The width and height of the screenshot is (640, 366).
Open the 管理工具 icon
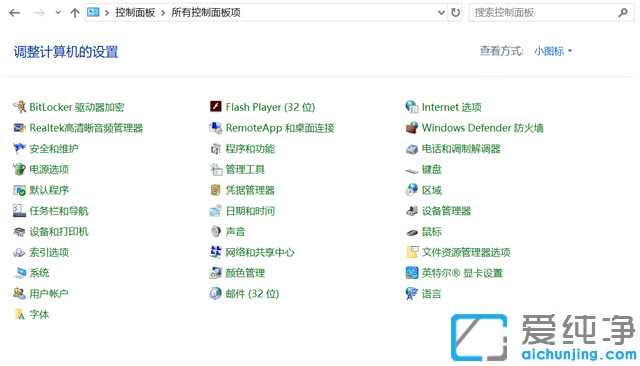[216, 169]
